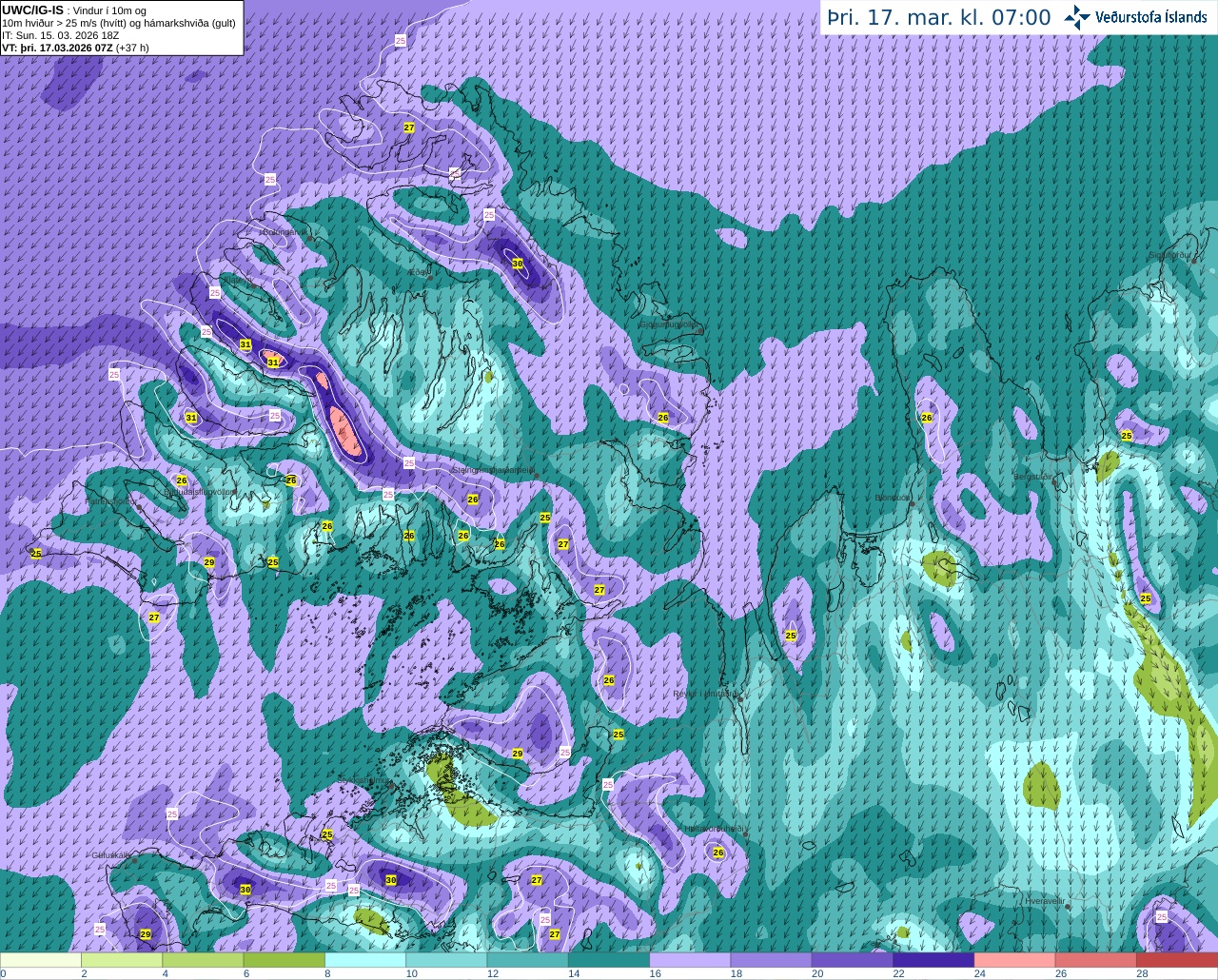This screenshot has height=980, width=1218.
Task: Click the Hveravellir station label
Action: pyautogui.click(x=1044, y=900)
